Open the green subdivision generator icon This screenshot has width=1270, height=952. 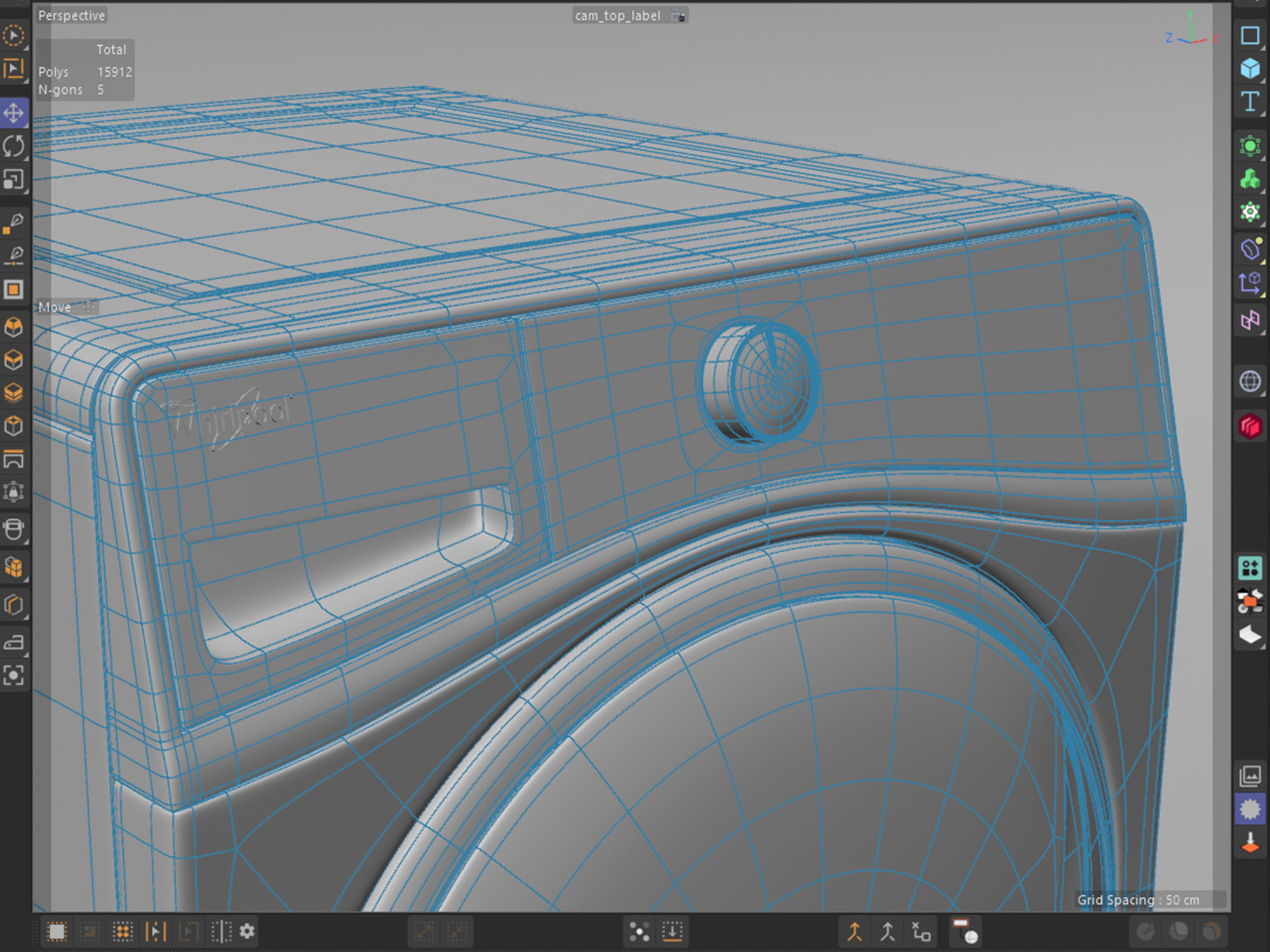point(1250,147)
